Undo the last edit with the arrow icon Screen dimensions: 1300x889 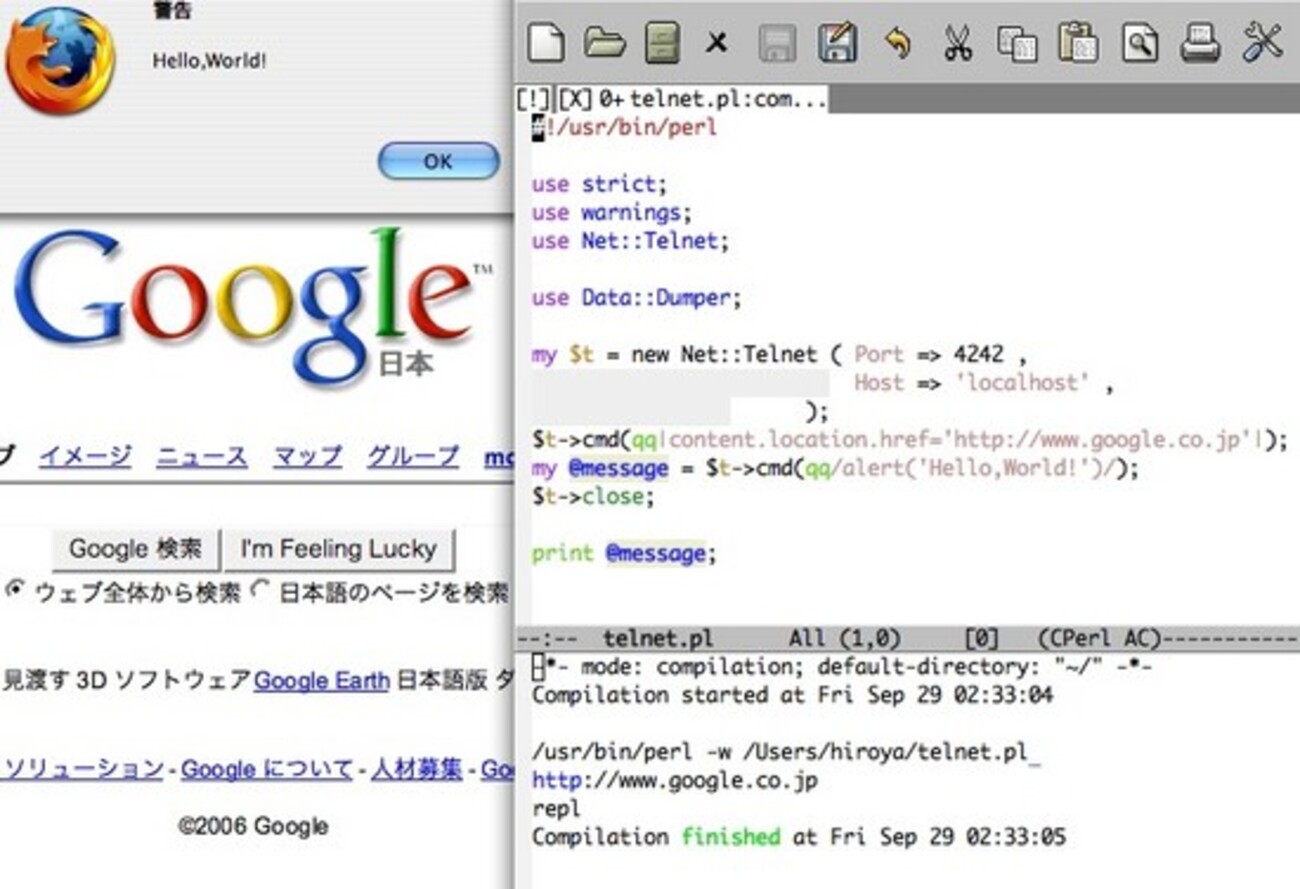[897, 43]
